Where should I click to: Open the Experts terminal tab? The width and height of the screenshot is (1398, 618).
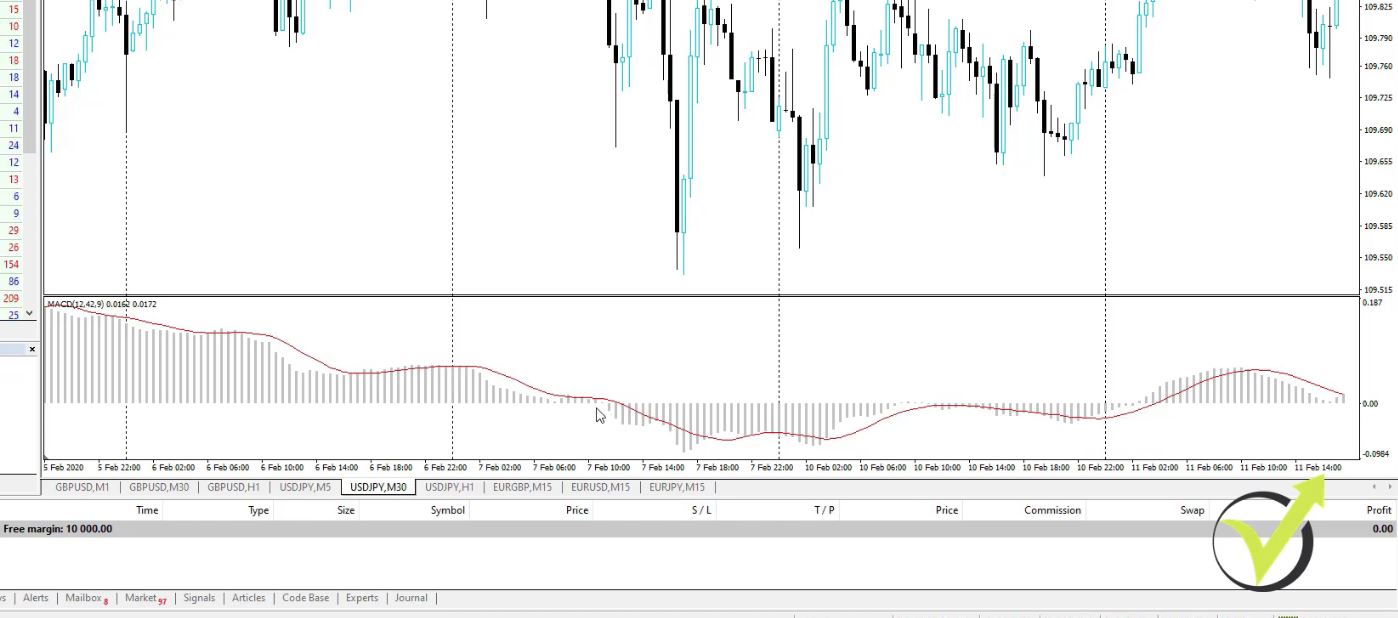[362, 598]
